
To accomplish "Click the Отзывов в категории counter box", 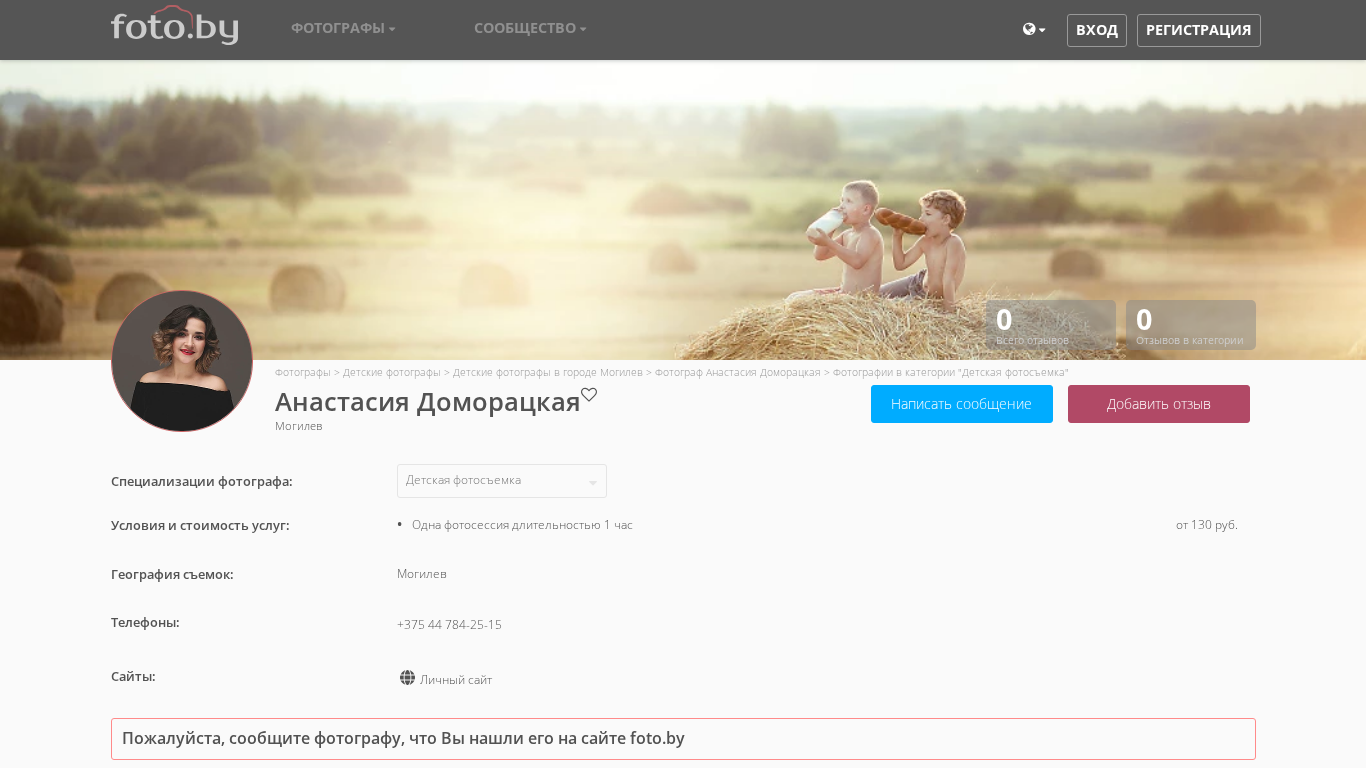I will click(x=1190, y=325).
